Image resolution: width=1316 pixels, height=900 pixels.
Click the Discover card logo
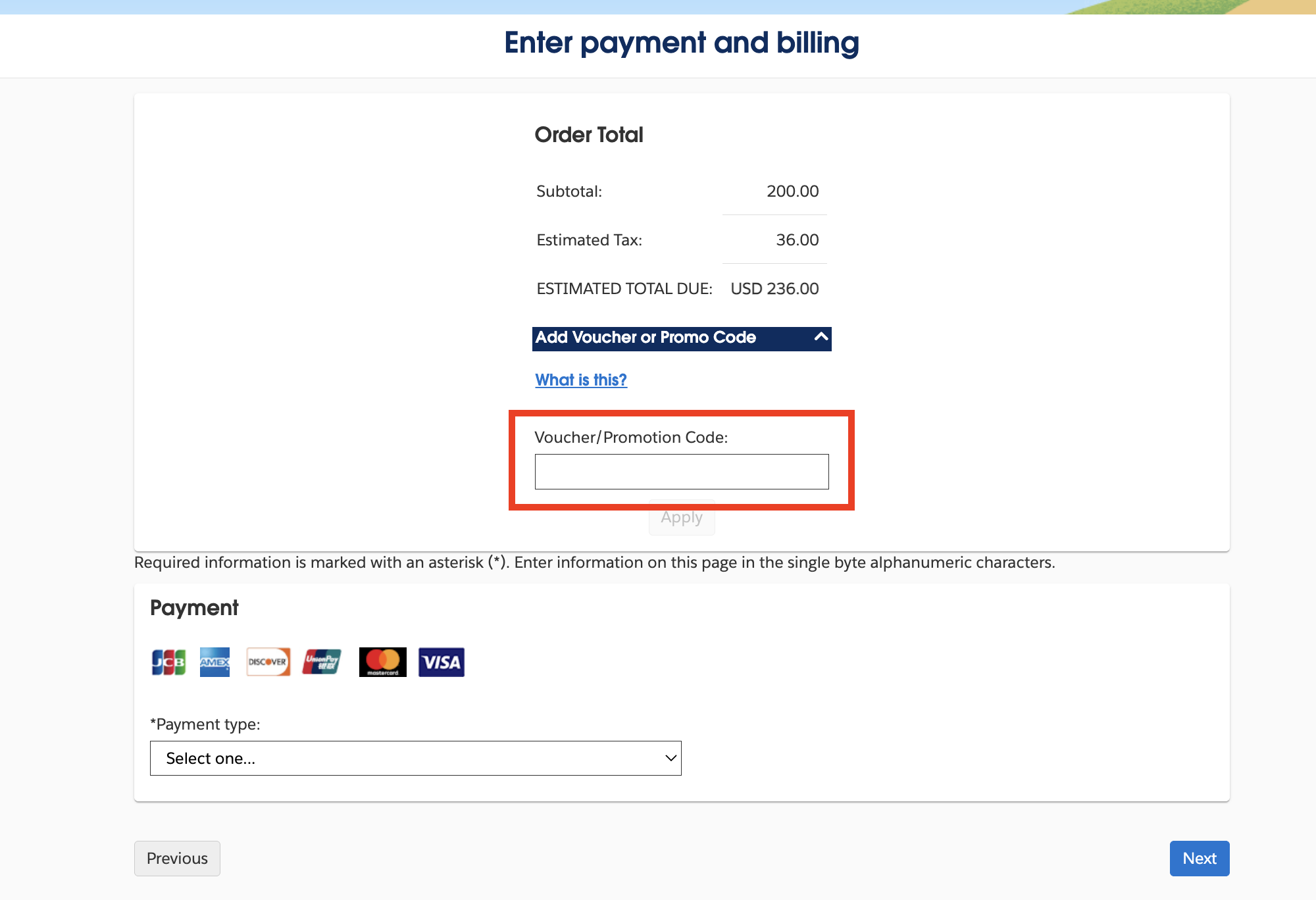(x=268, y=662)
